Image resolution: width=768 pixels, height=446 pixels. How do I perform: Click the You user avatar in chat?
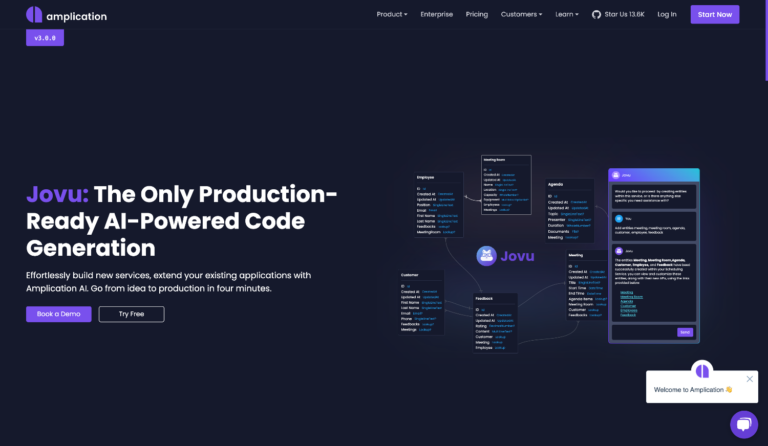pyautogui.click(x=619, y=219)
